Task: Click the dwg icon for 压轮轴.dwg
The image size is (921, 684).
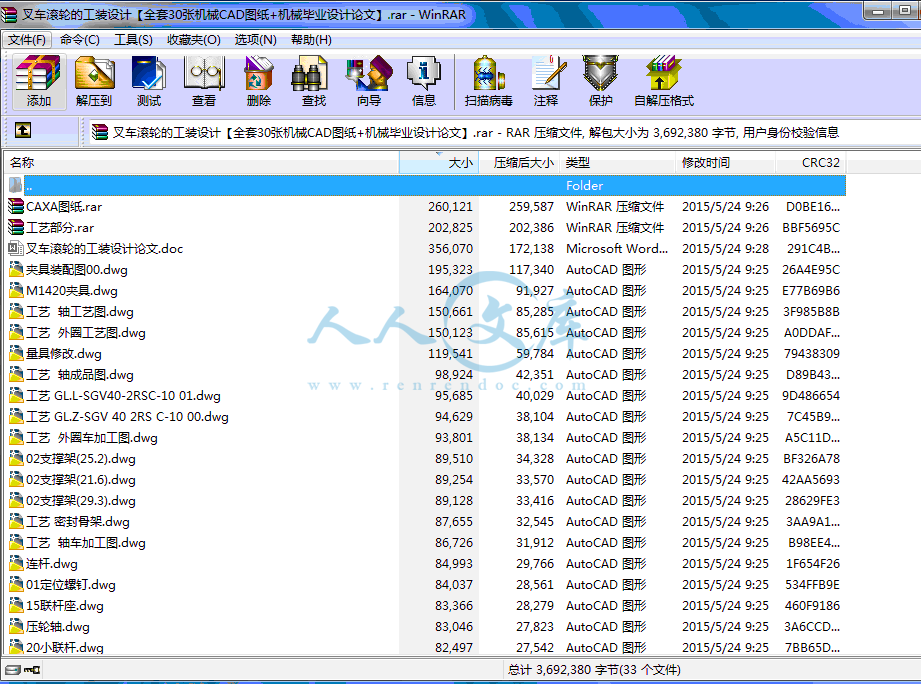Action: (x=16, y=626)
